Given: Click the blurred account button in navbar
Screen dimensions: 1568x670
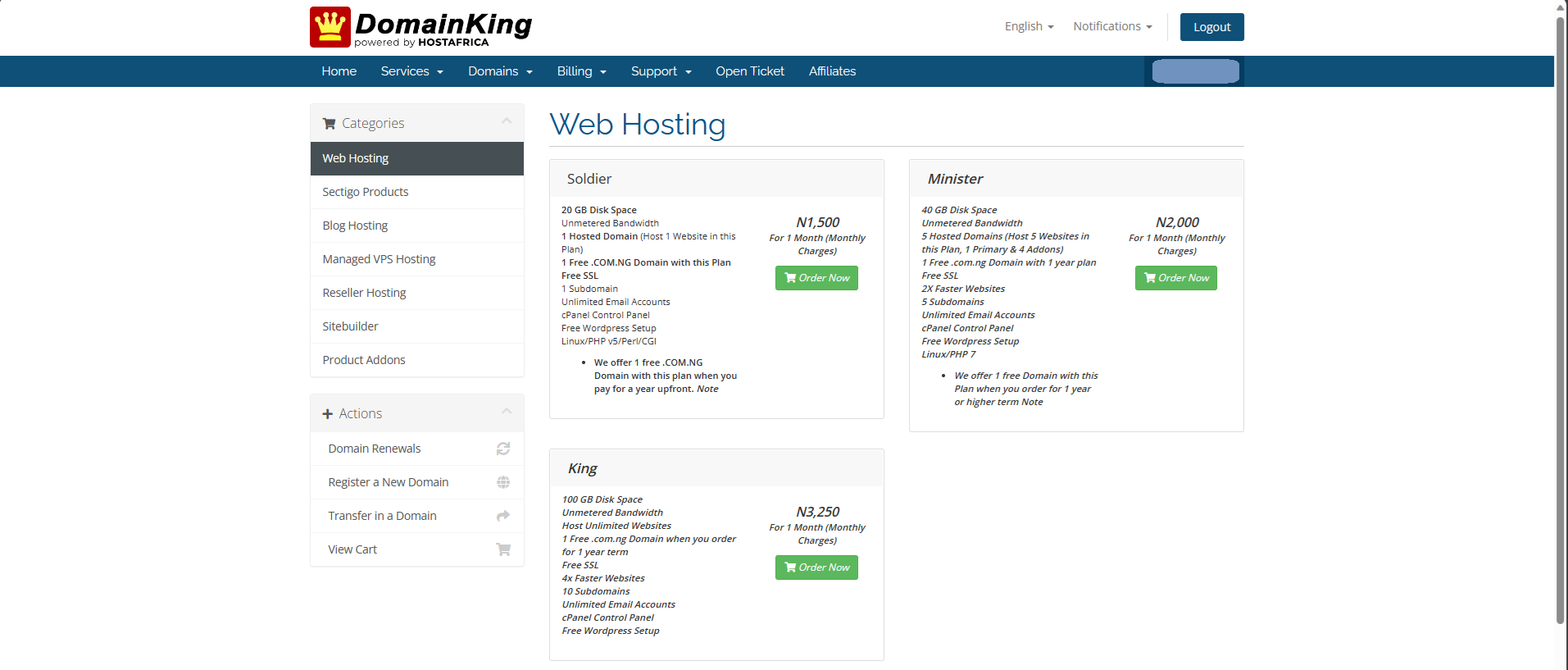Looking at the screenshot, I should pyautogui.click(x=1195, y=71).
